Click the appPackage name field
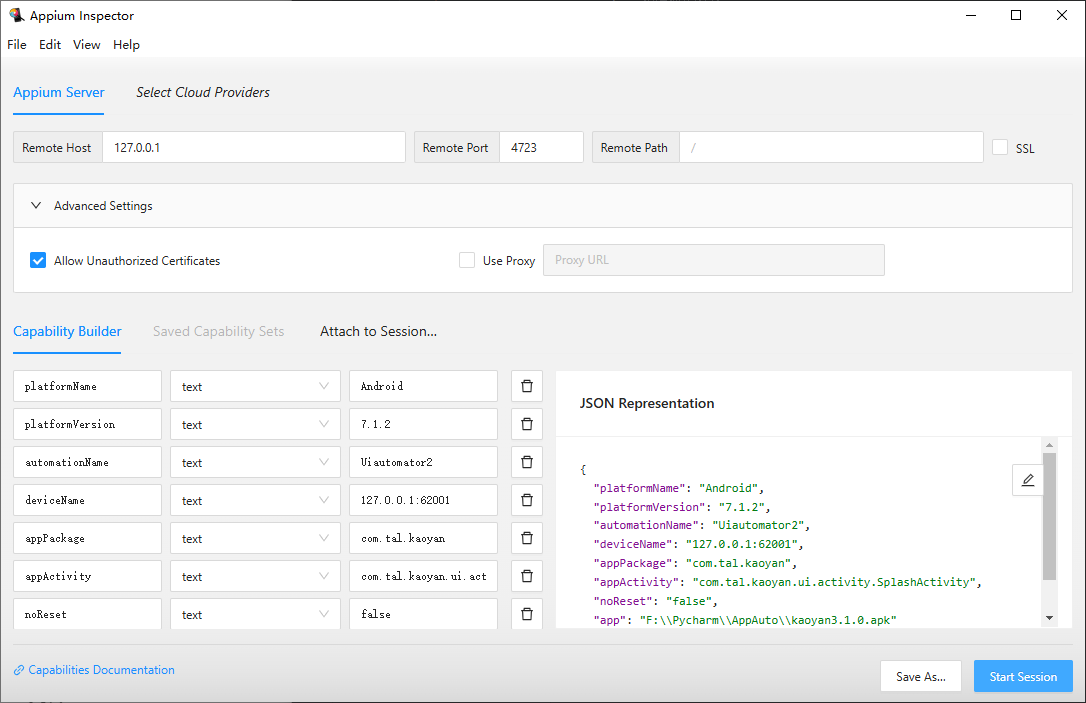 click(x=87, y=538)
